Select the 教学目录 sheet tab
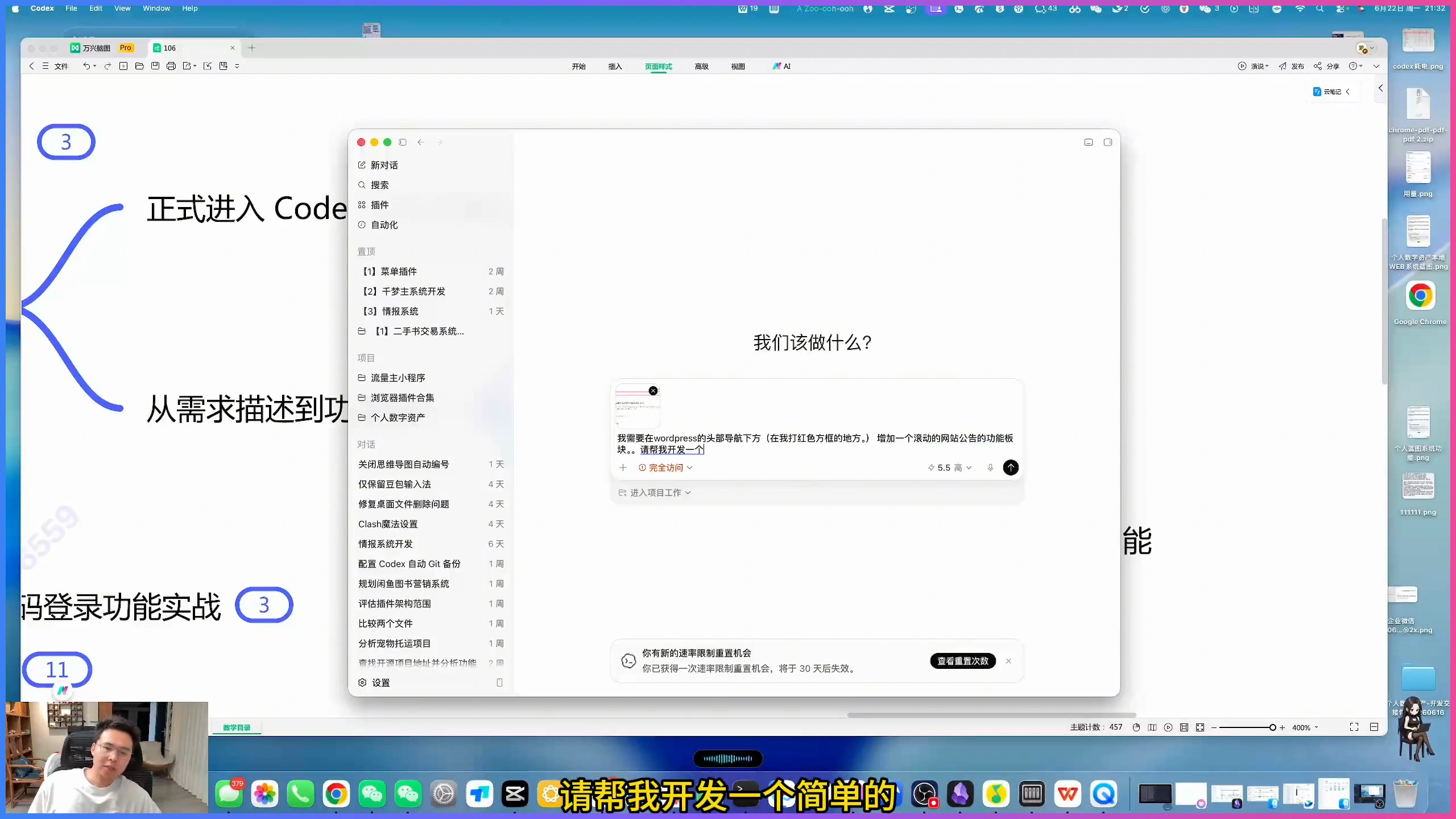 [x=237, y=727]
